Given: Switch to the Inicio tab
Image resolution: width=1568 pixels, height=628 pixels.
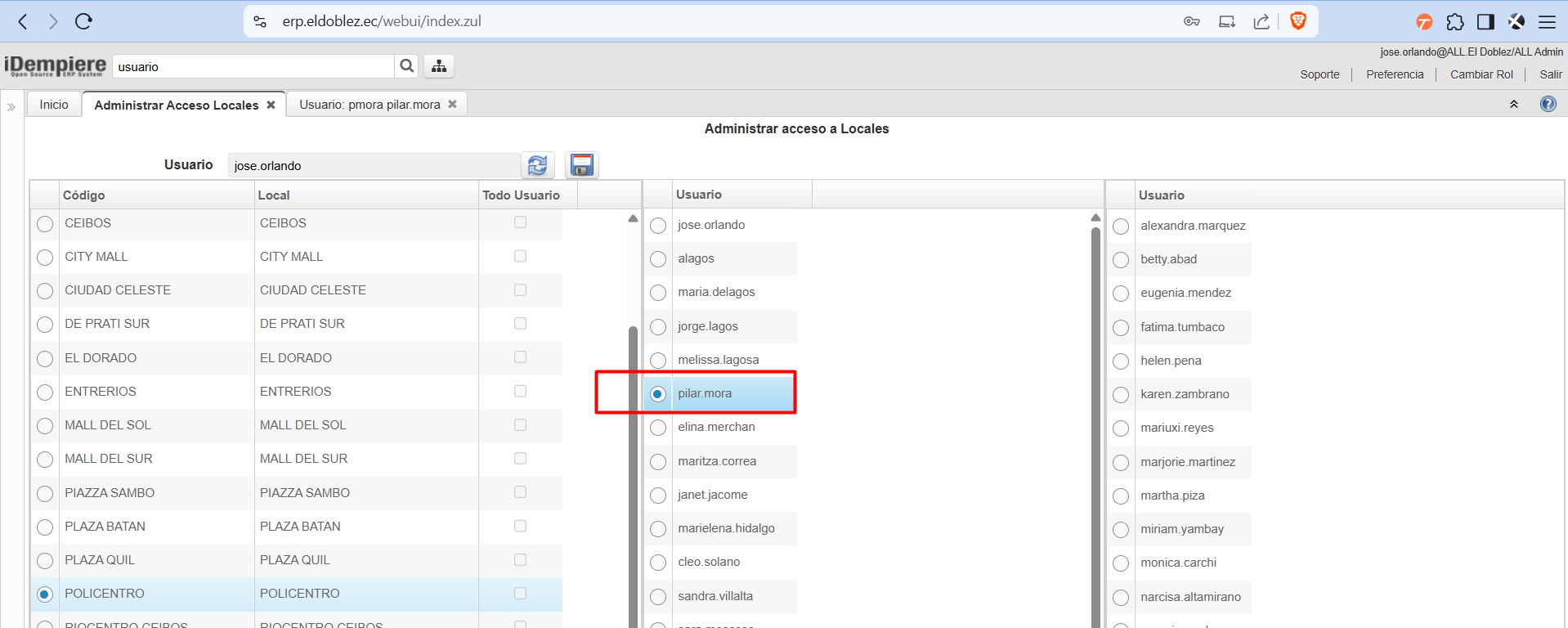Looking at the screenshot, I should [x=54, y=105].
